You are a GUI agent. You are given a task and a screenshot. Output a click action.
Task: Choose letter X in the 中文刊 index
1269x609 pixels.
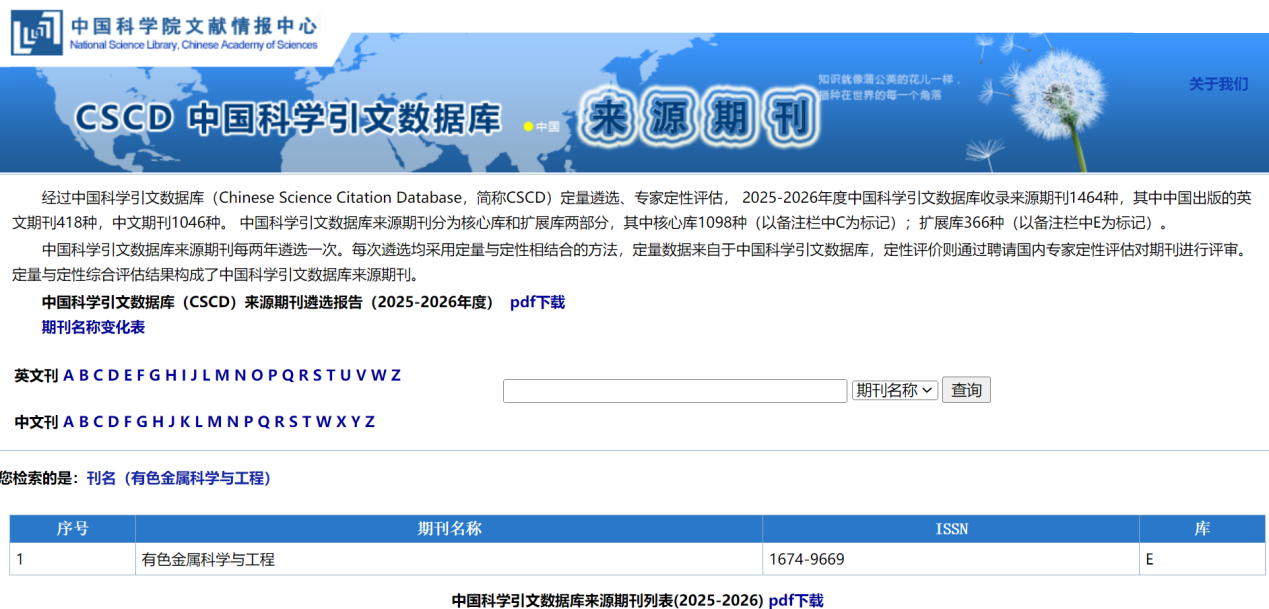[x=341, y=421]
